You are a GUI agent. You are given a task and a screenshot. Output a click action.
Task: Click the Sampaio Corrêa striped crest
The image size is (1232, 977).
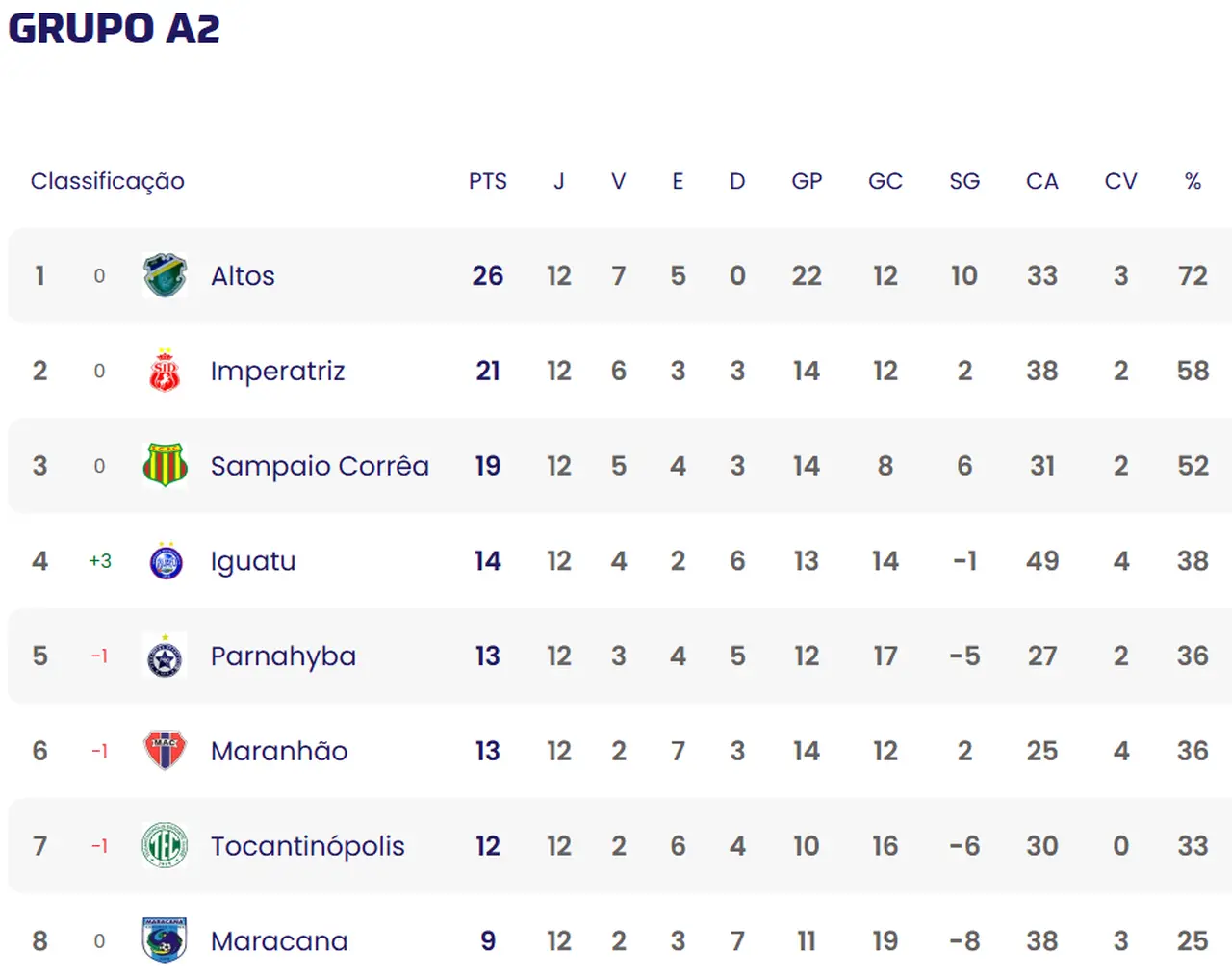click(x=165, y=466)
